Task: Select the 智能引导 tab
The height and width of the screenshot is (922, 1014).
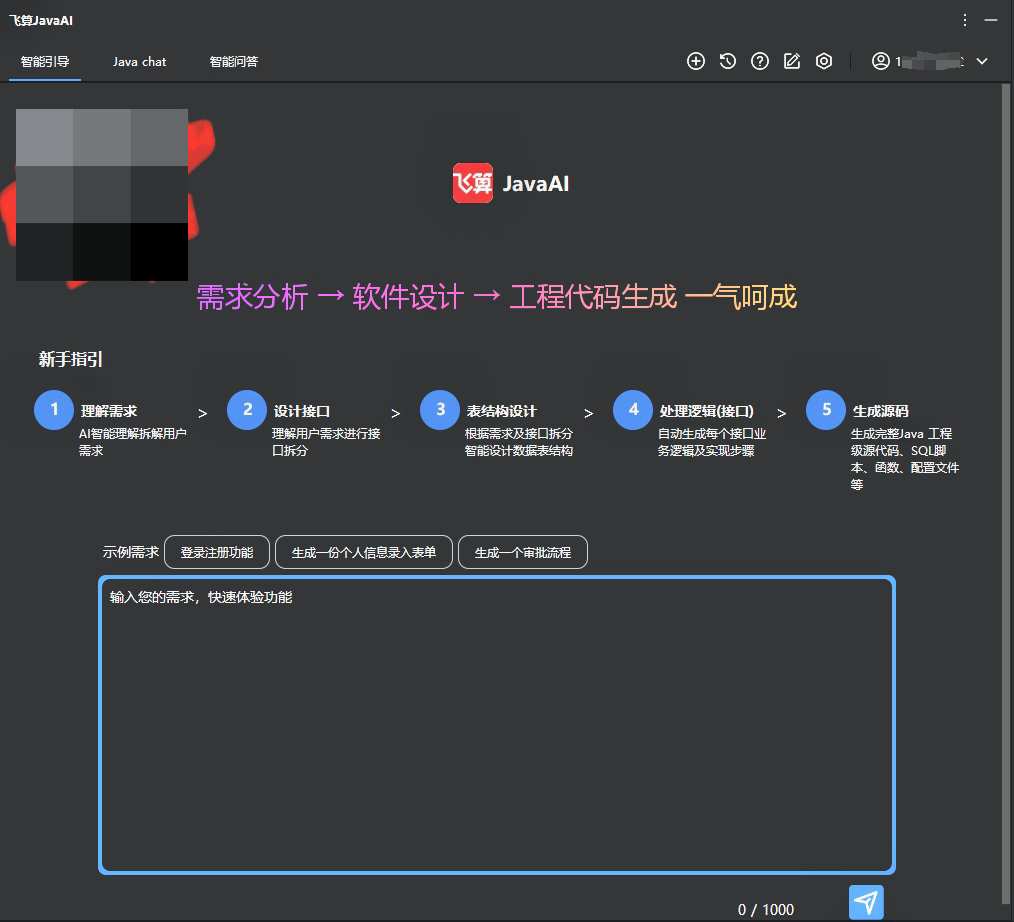Action: (44, 61)
